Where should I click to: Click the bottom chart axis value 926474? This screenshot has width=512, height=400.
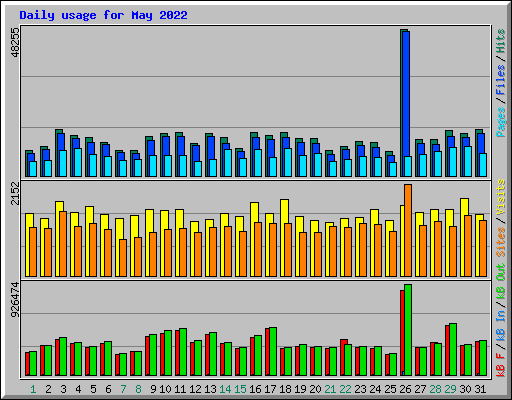tap(15, 300)
